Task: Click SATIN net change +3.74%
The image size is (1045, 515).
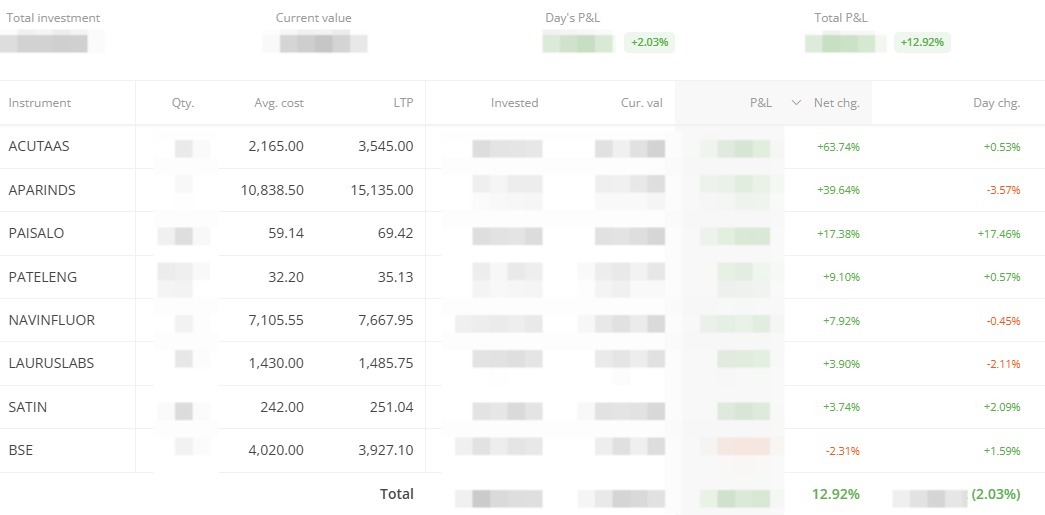Action: point(841,407)
